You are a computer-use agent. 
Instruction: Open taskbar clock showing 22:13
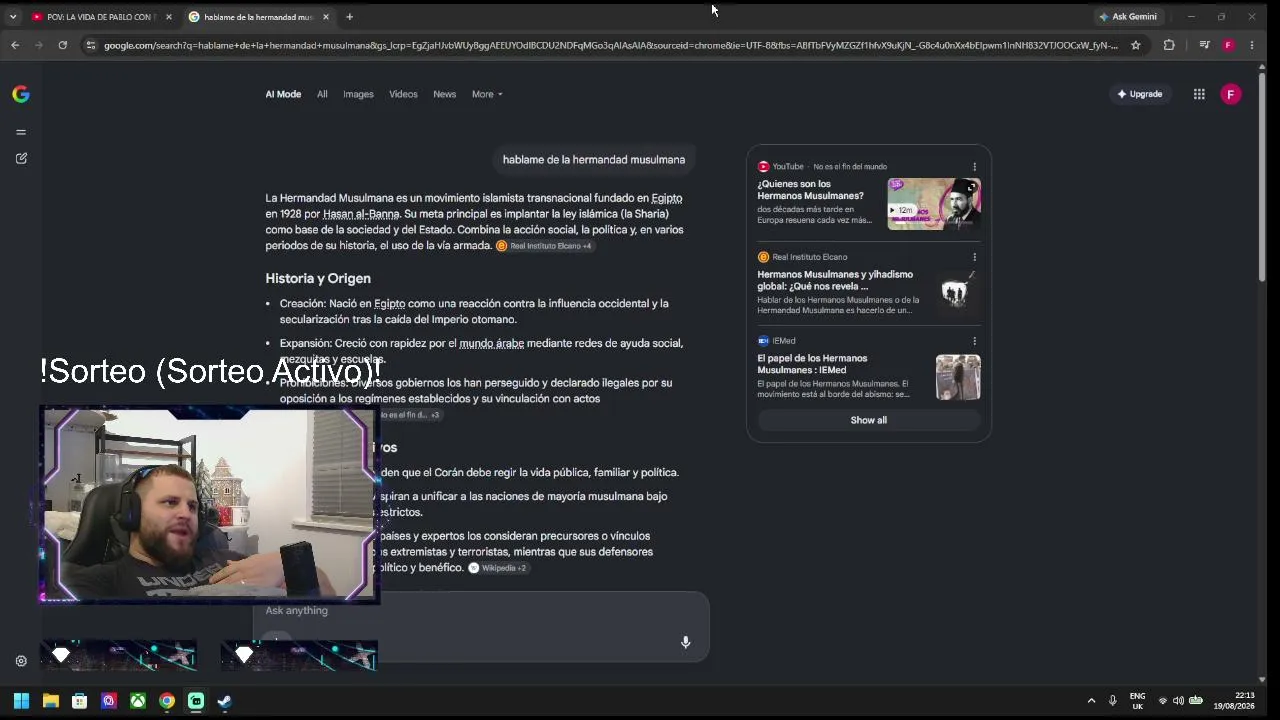click(x=1234, y=701)
